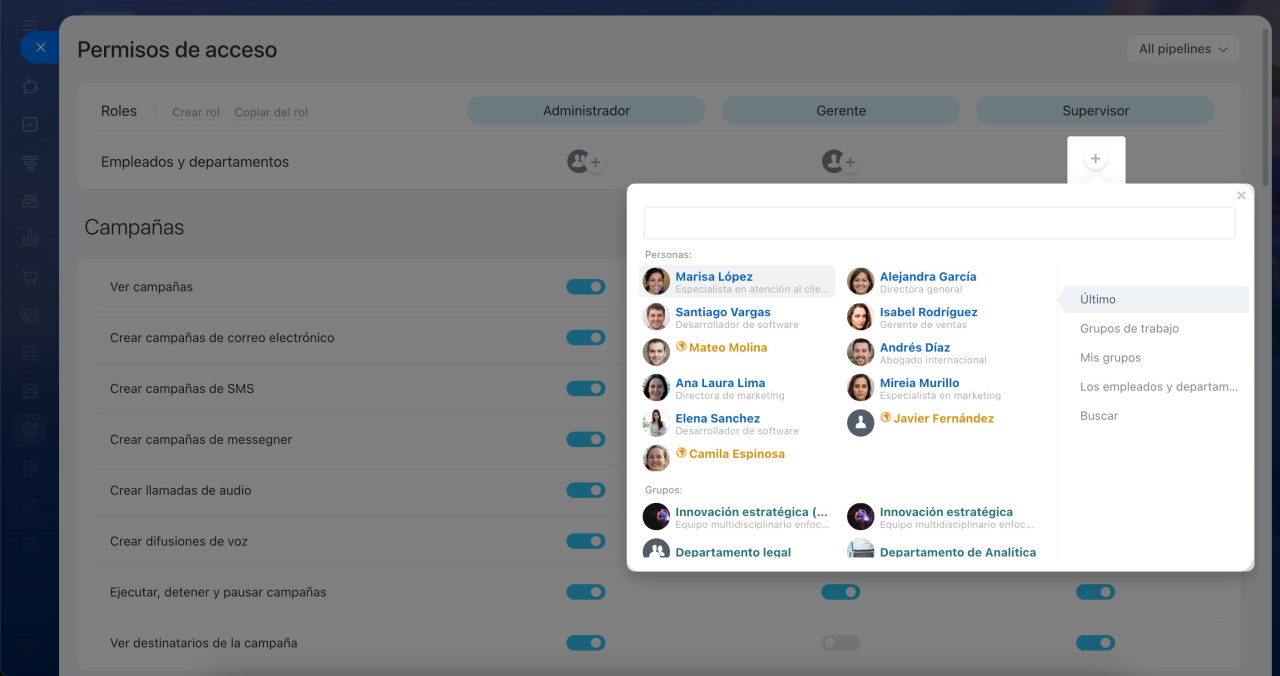Toggle Crear campañas de SMS for Administrador
The image size is (1280, 676).
click(x=586, y=388)
